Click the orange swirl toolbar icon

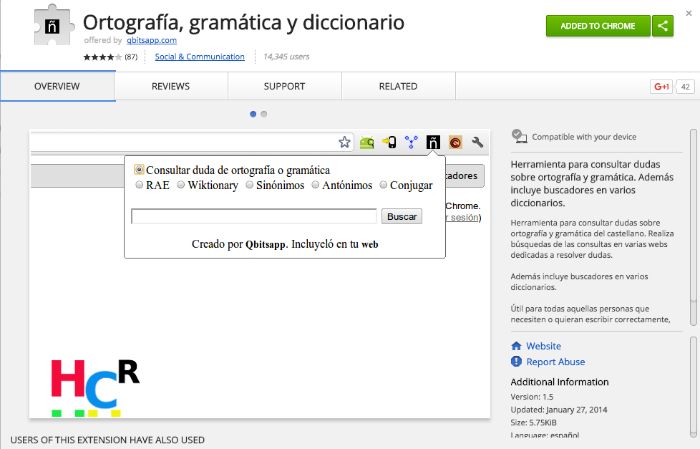455,142
